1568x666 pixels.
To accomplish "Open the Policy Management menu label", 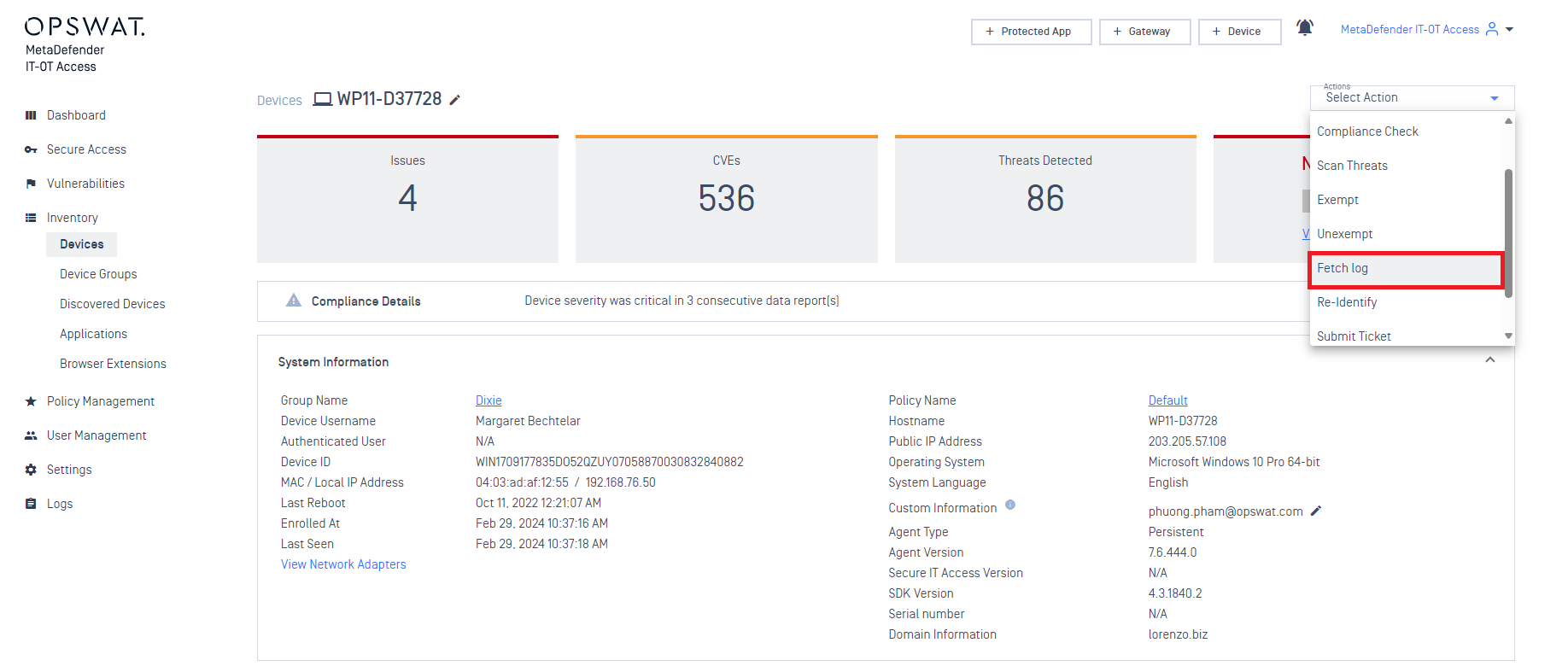I will point(101,401).
